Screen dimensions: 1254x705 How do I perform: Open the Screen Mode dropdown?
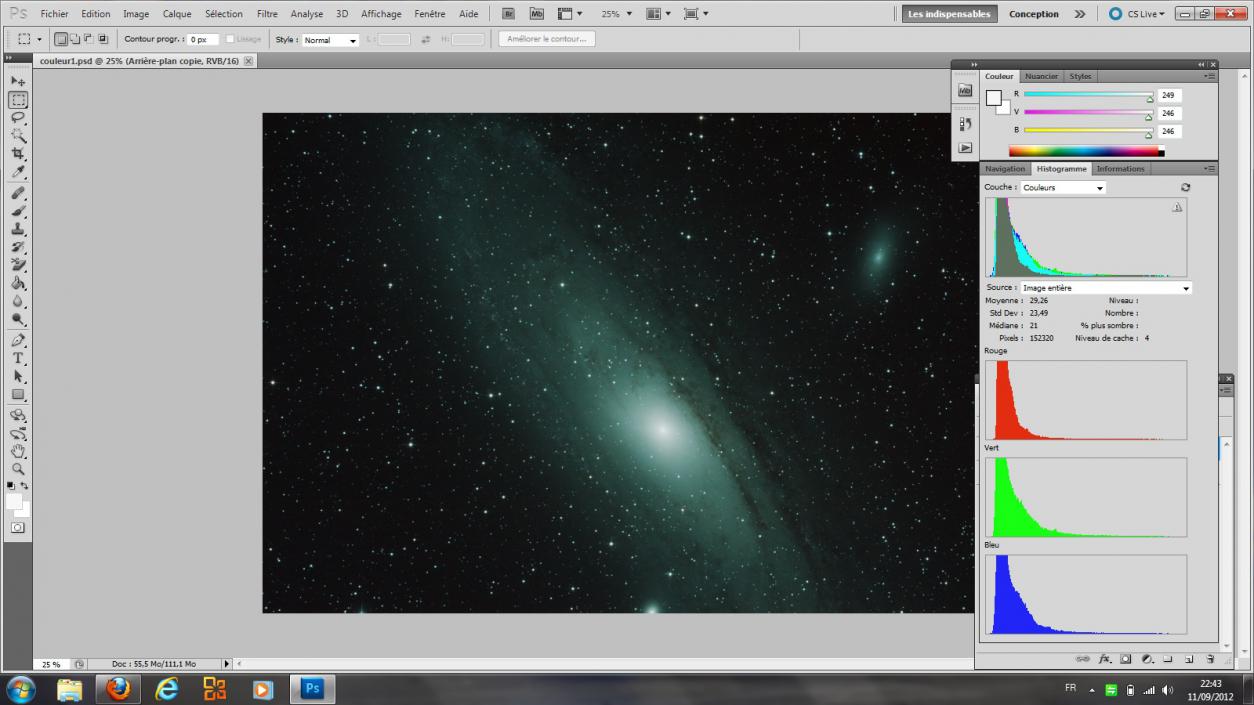(696, 14)
